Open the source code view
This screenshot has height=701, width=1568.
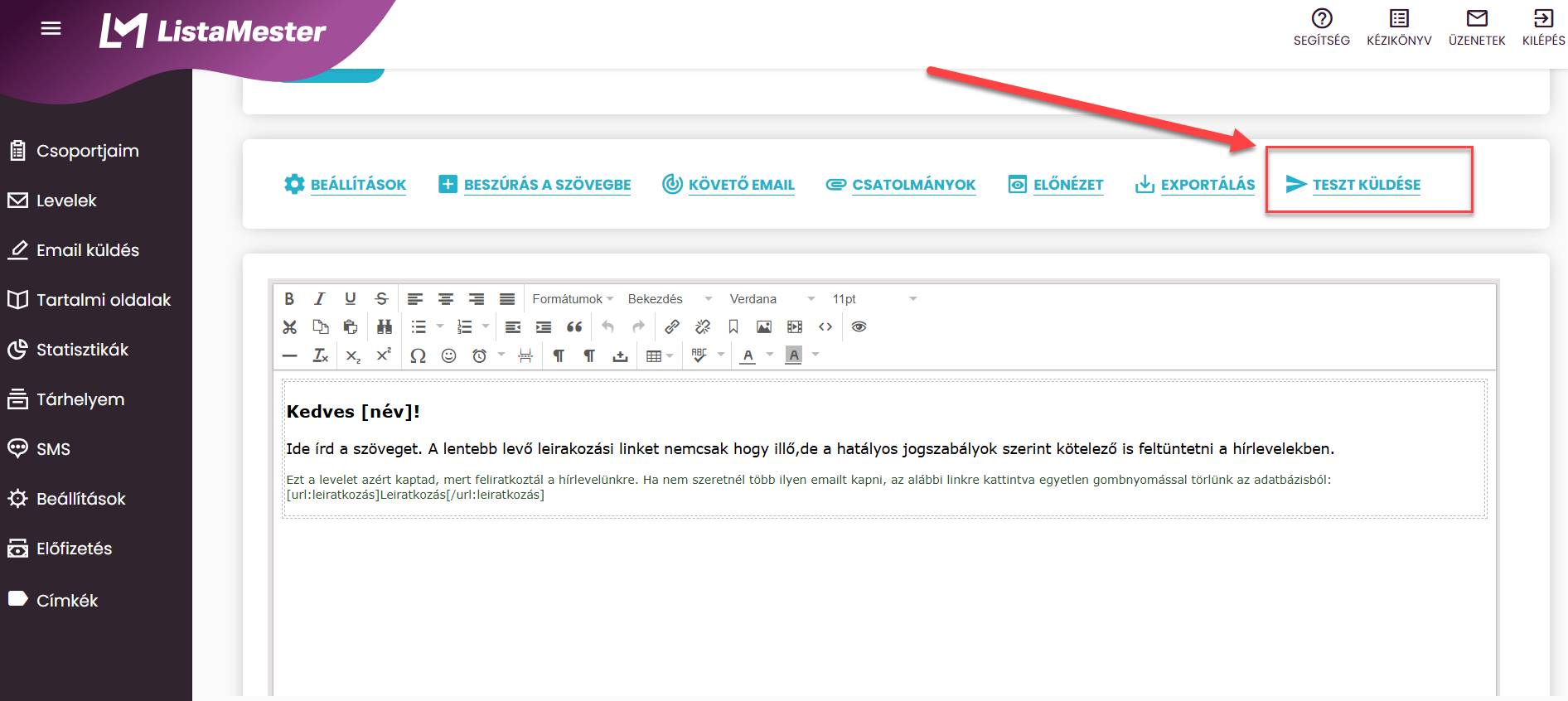tap(825, 327)
